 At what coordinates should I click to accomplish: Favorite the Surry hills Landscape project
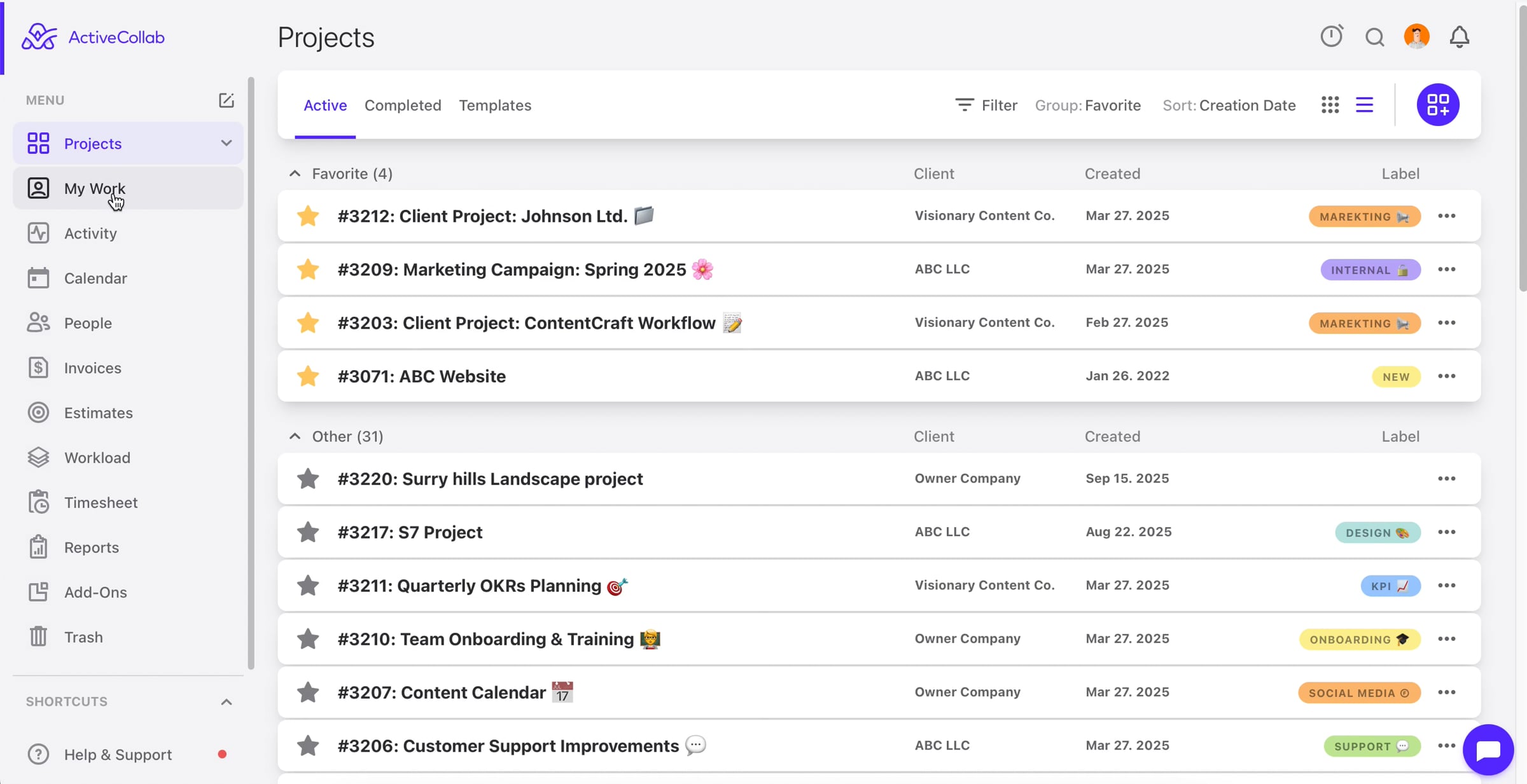tap(308, 479)
